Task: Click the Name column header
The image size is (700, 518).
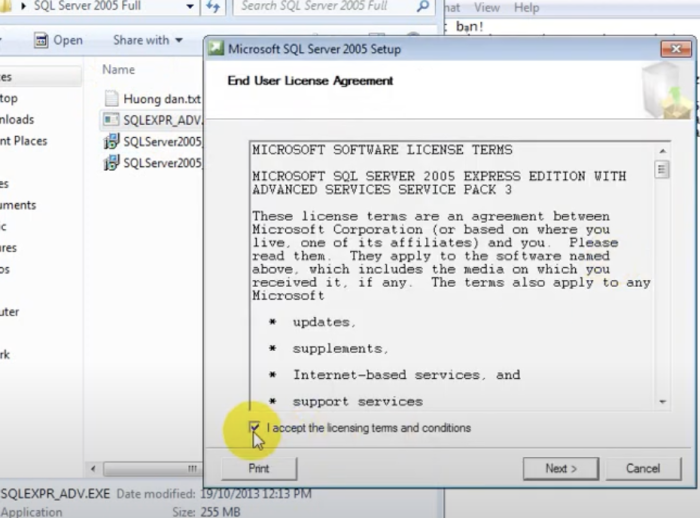Action: [118, 70]
